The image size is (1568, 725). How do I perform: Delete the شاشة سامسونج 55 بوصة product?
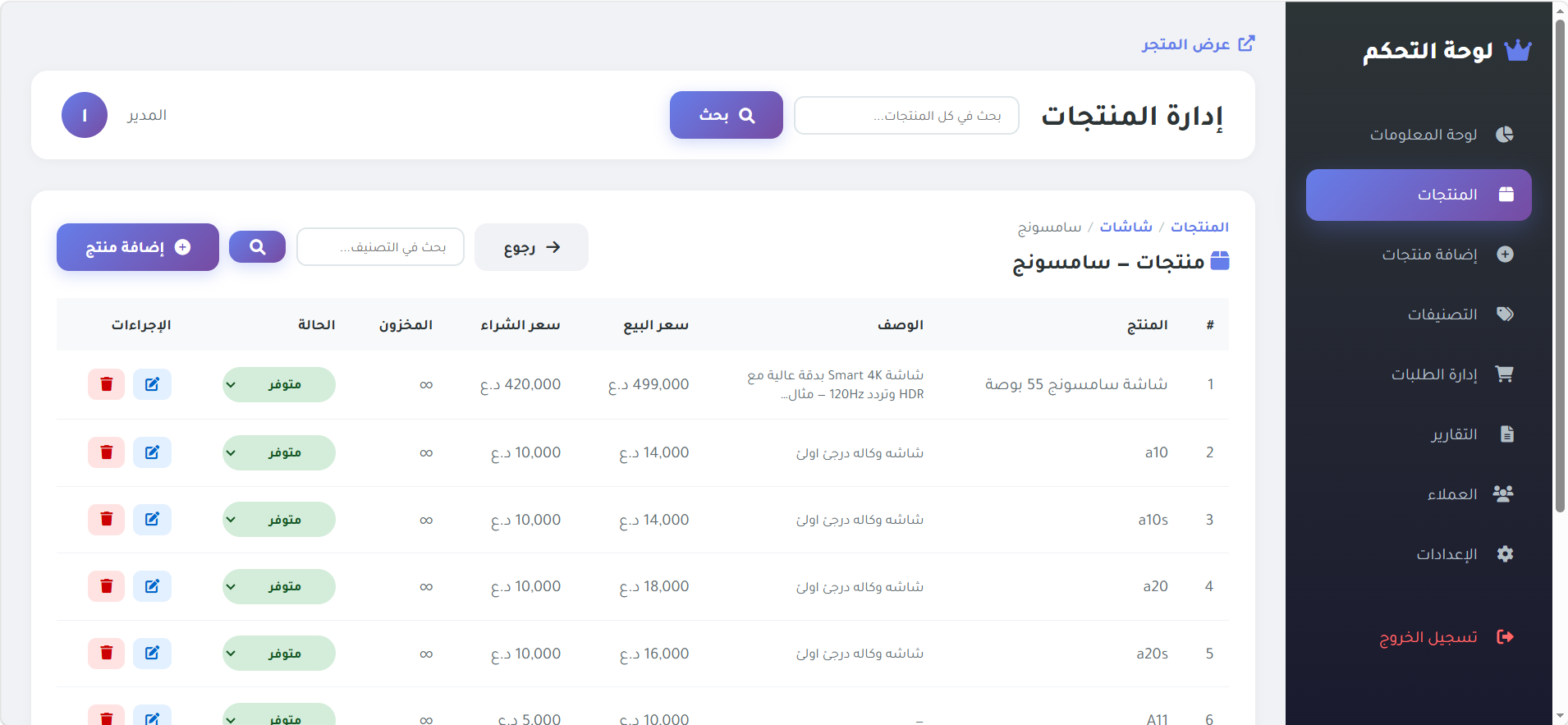tap(106, 384)
